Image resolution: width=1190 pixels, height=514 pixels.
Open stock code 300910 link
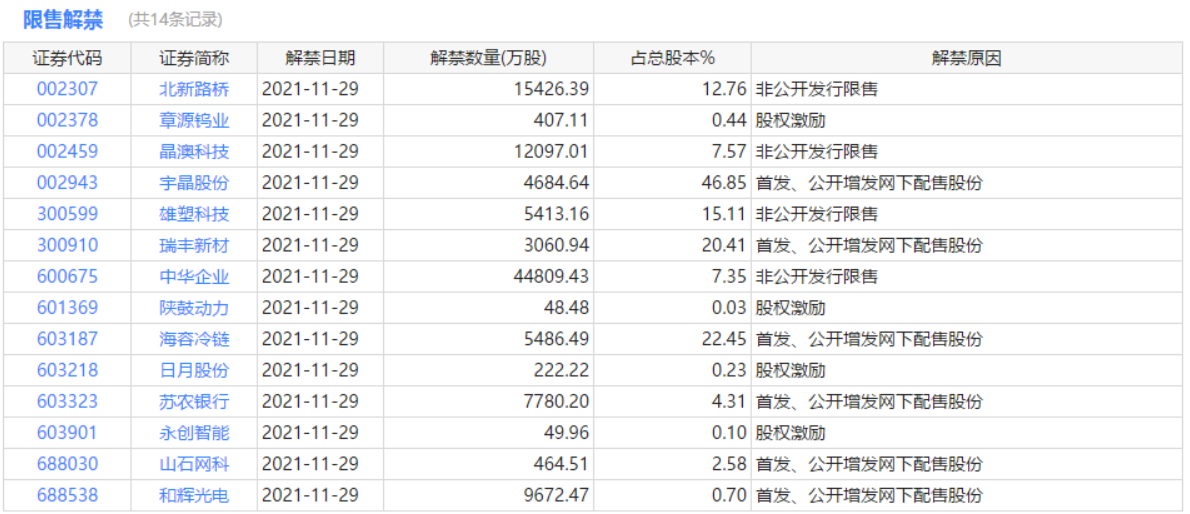67,245
